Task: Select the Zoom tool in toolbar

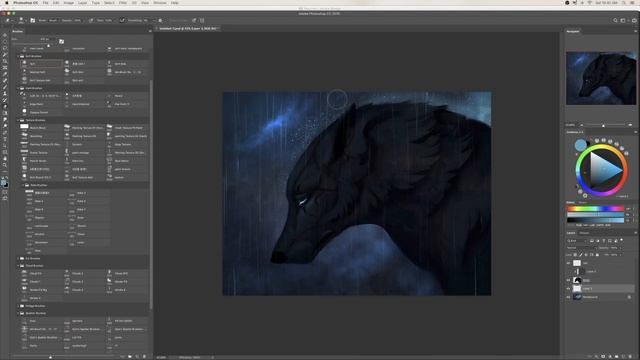Action: click(5, 165)
